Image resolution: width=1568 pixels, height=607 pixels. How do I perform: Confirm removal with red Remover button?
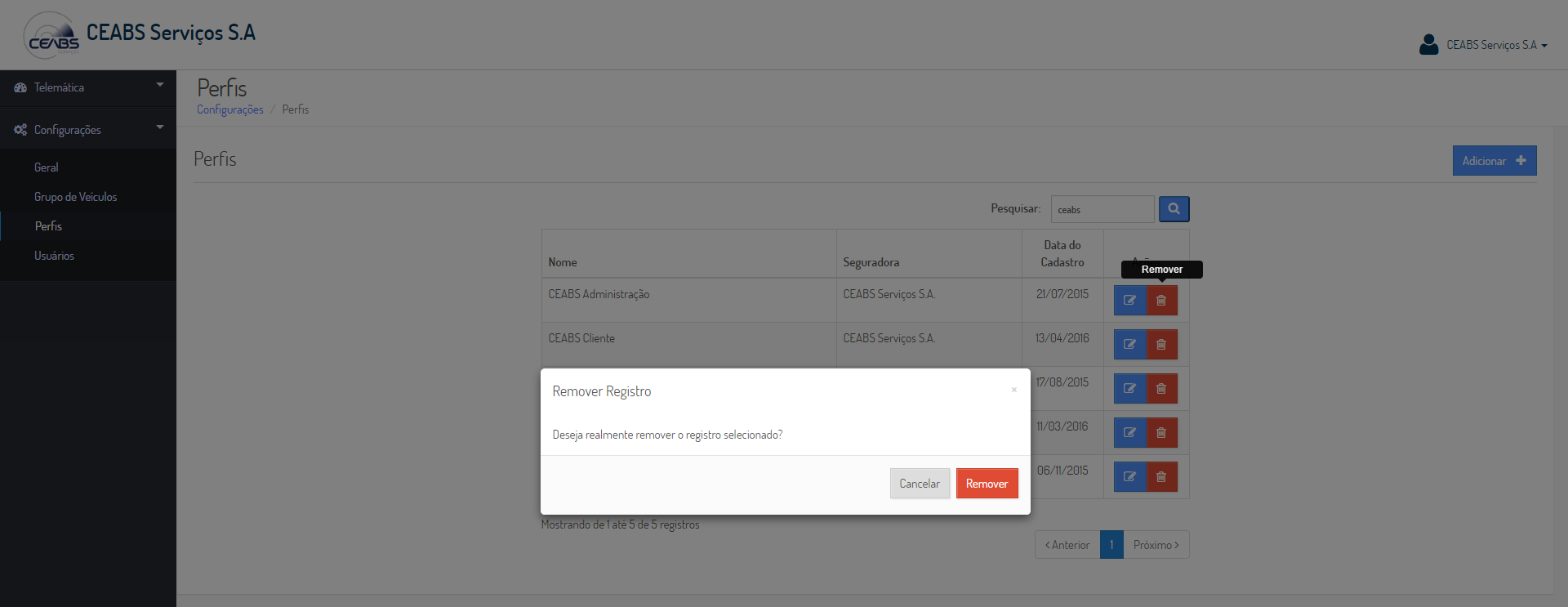(987, 483)
